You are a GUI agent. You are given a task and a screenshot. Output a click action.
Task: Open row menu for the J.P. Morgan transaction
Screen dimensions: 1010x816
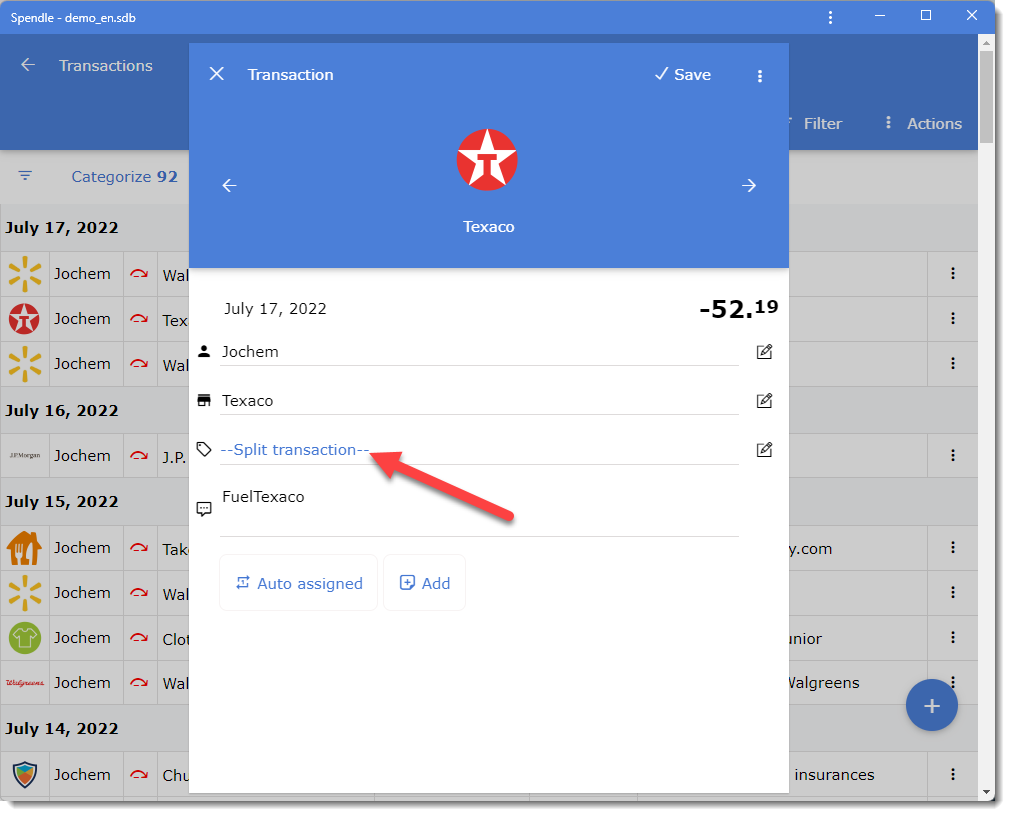pyautogui.click(x=953, y=455)
